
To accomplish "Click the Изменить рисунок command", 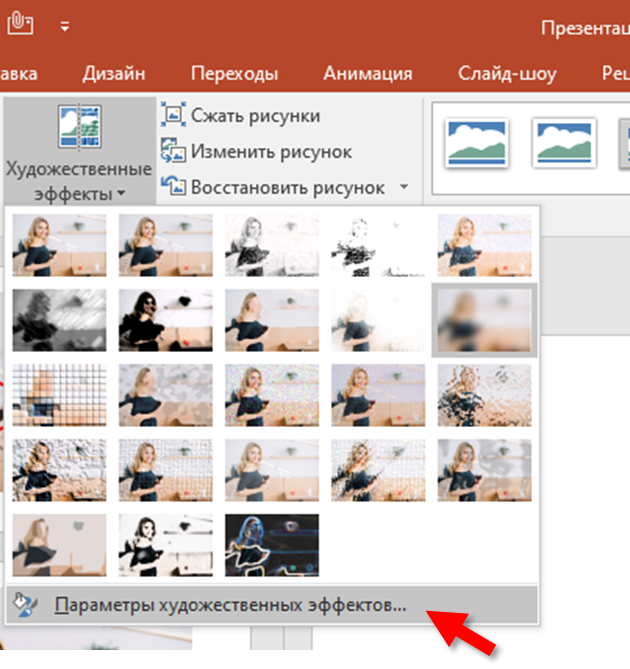I will (257, 151).
